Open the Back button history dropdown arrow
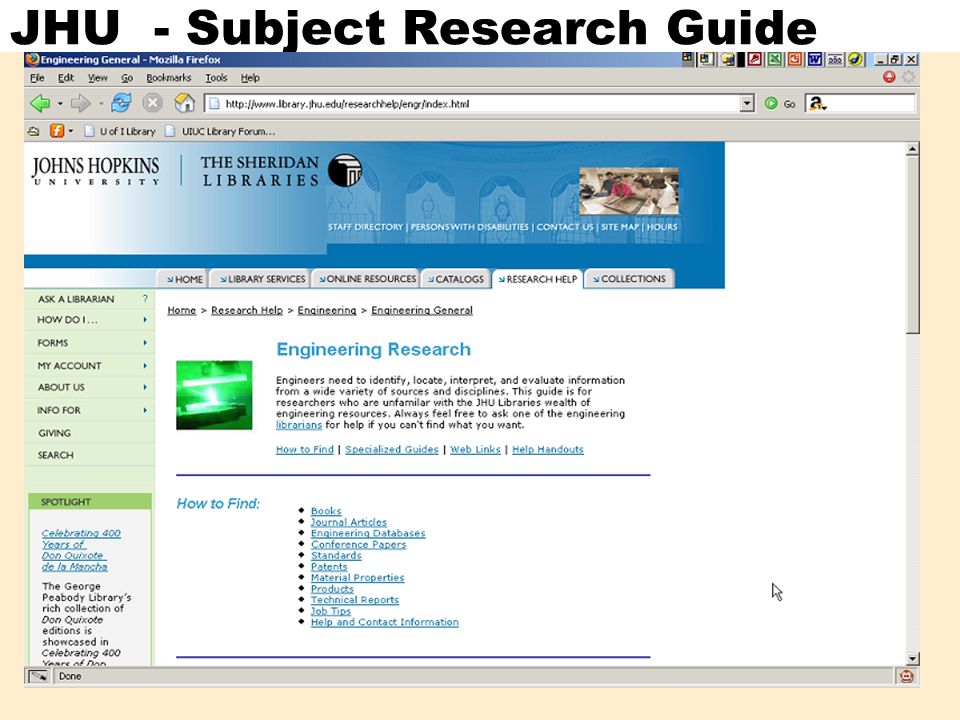 pyautogui.click(x=60, y=103)
